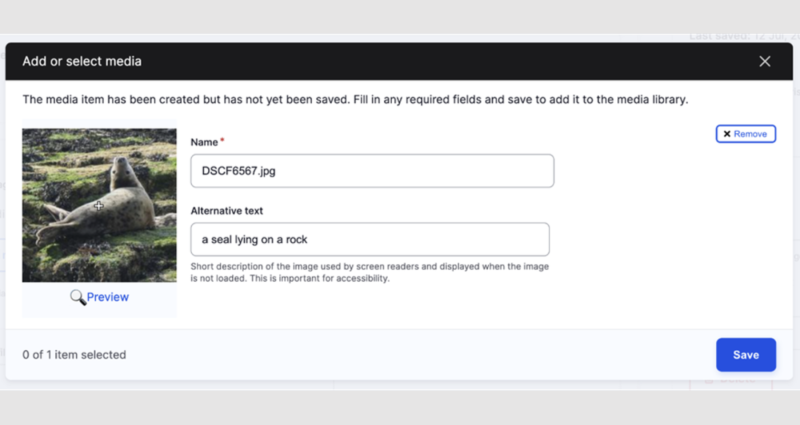This screenshot has height=425, width=800.
Task: Save the media item
Action: tap(746, 355)
